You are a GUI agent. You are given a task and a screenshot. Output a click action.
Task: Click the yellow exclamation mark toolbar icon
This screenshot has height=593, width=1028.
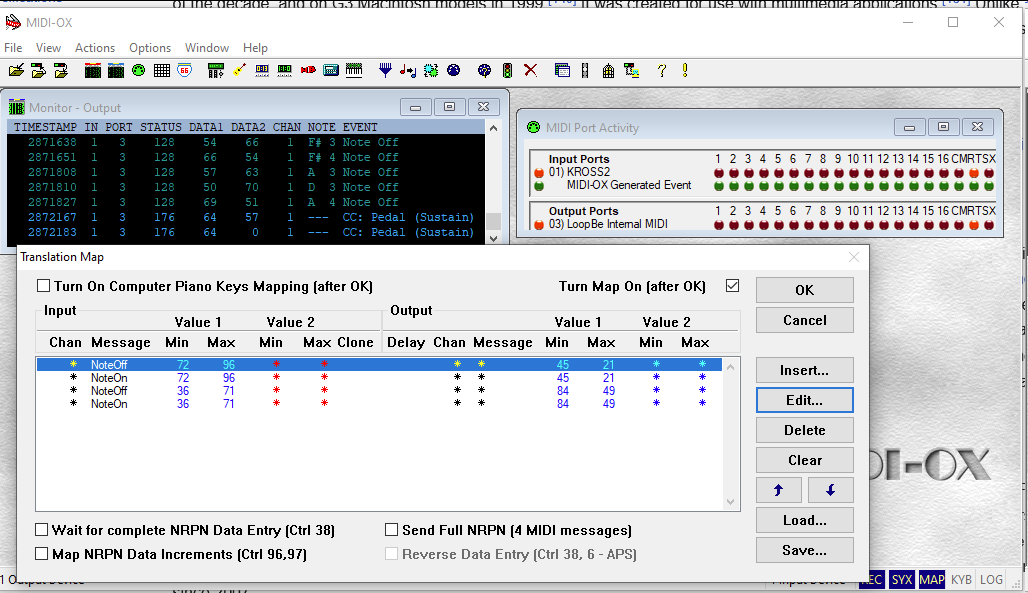(x=685, y=70)
